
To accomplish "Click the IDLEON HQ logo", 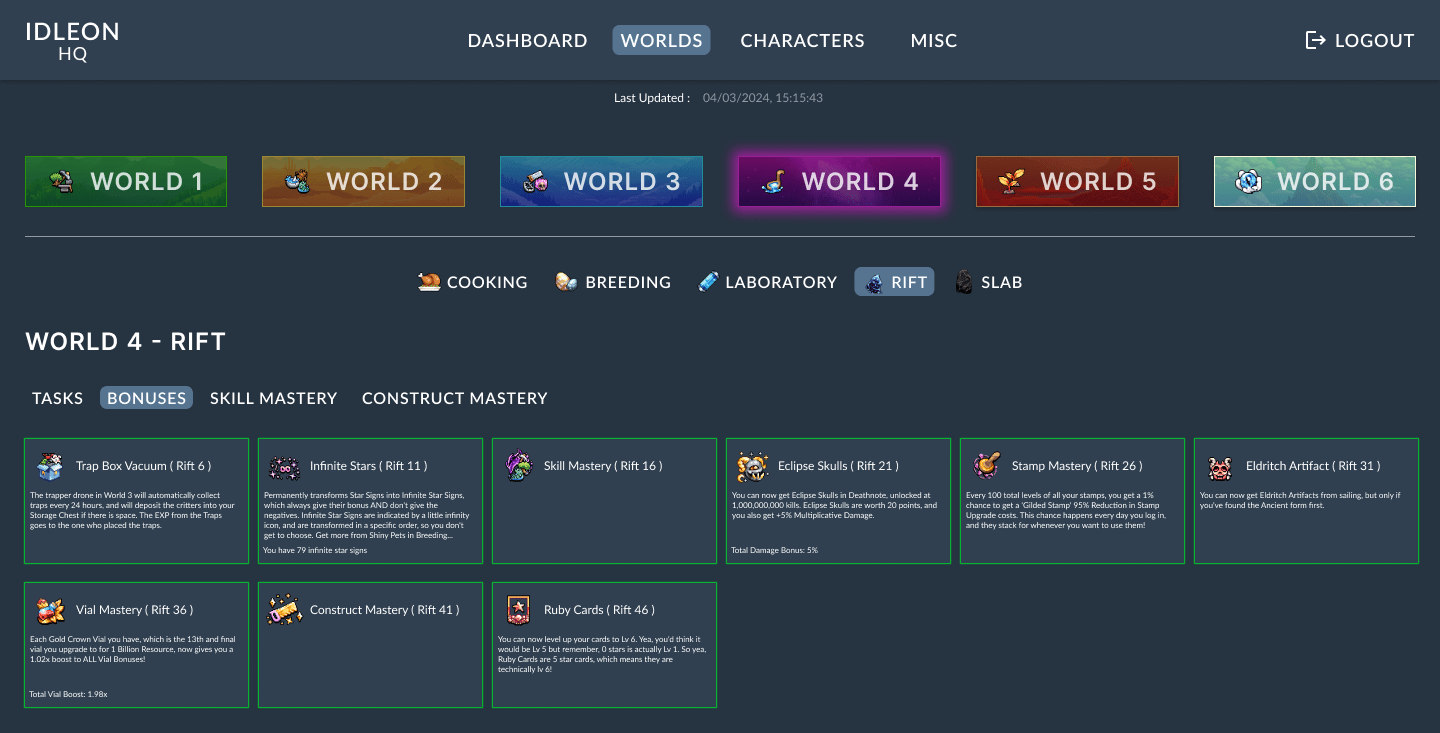I will click(x=72, y=41).
